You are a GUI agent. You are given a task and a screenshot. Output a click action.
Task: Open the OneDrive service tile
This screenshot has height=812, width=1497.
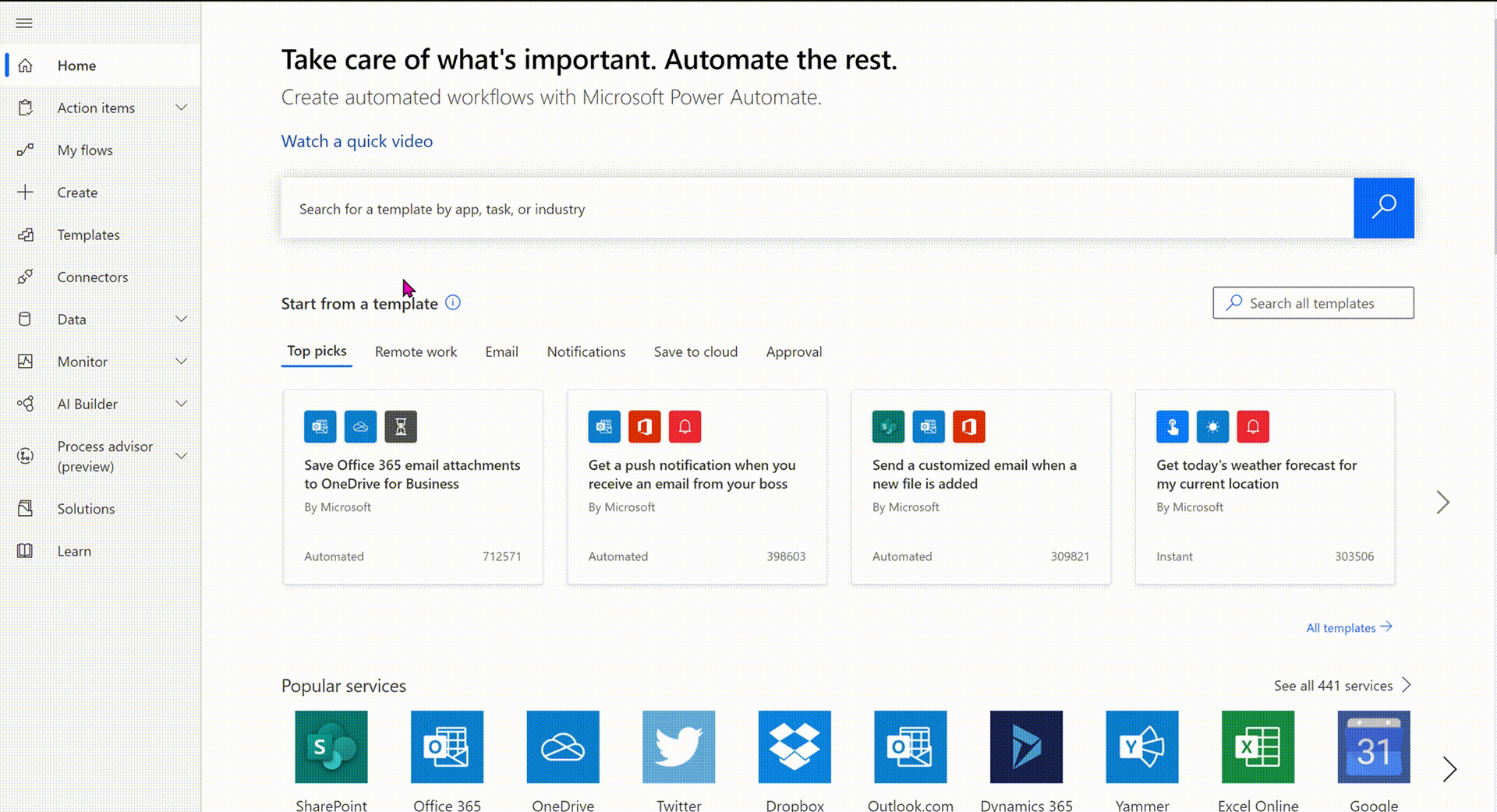click(x=563, y=747)
